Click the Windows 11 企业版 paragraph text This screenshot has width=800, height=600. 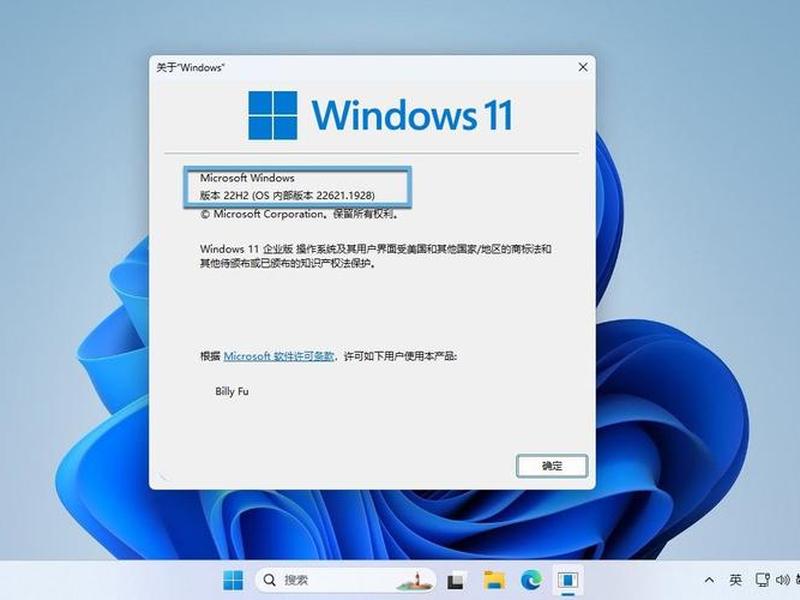coord(376,256)
